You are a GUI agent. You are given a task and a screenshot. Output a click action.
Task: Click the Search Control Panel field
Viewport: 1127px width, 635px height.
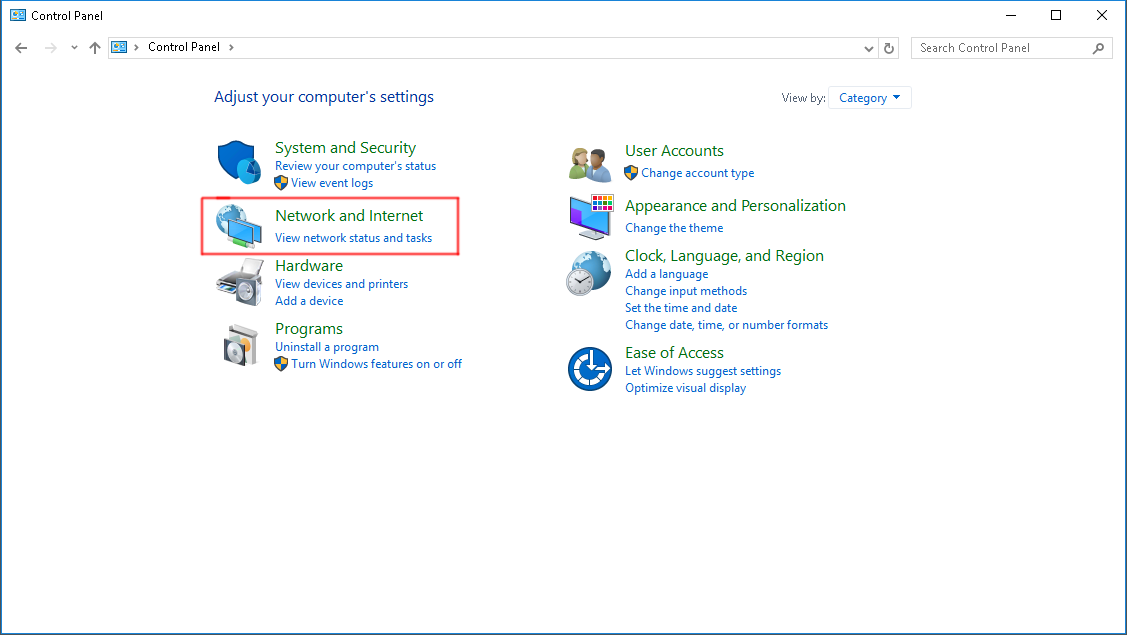[1000, 48]
